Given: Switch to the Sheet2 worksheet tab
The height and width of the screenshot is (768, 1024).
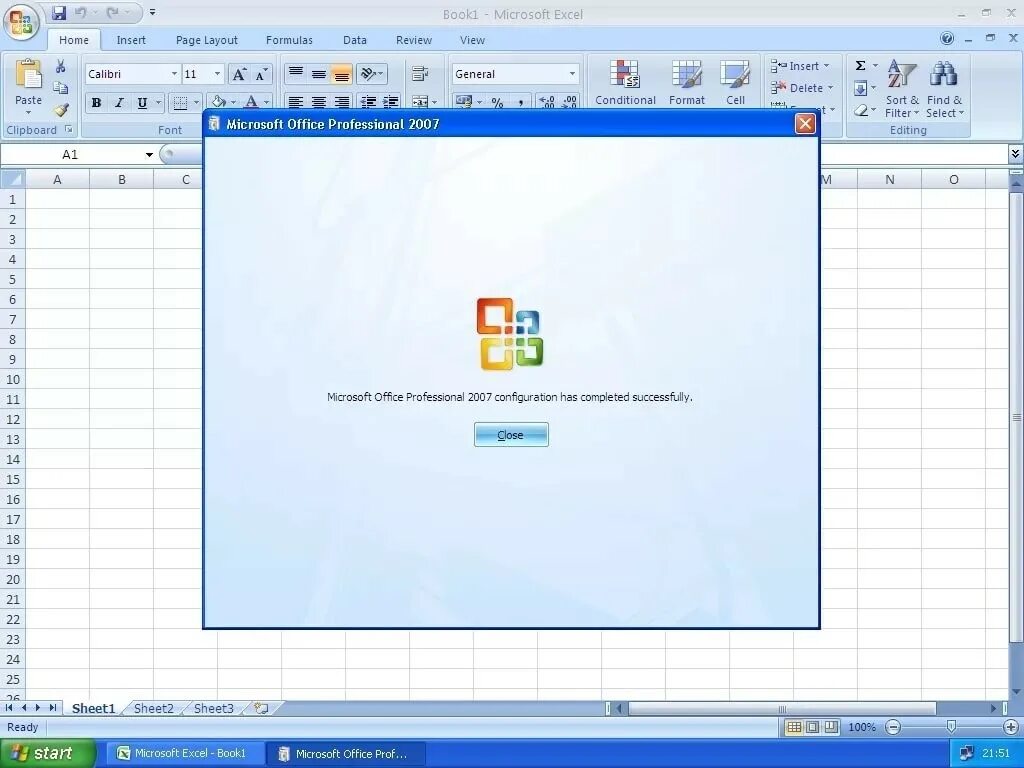Looking at the screenshot, I should point(153,709).
